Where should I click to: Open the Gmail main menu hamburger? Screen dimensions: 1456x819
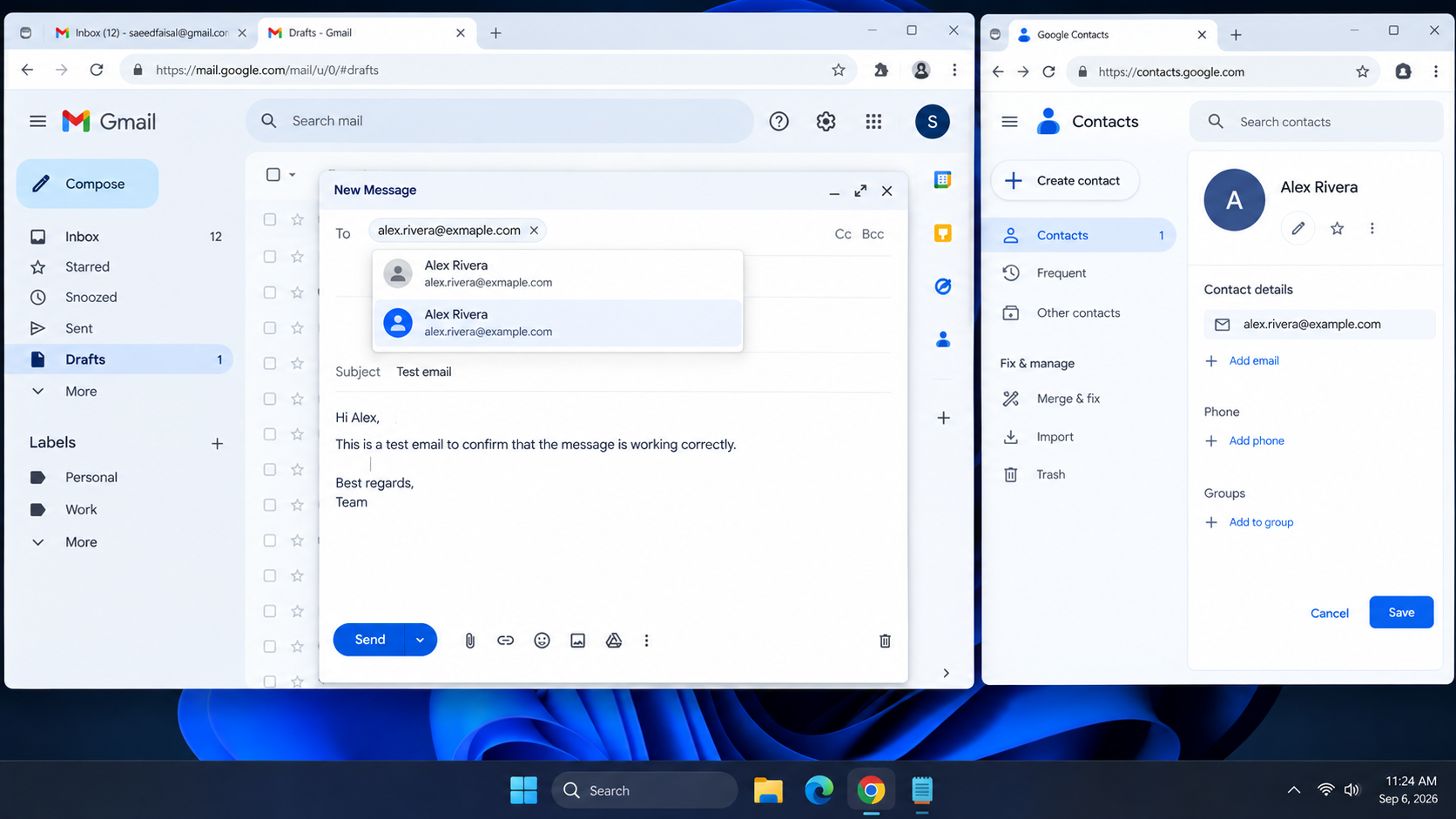coord(37,121)
